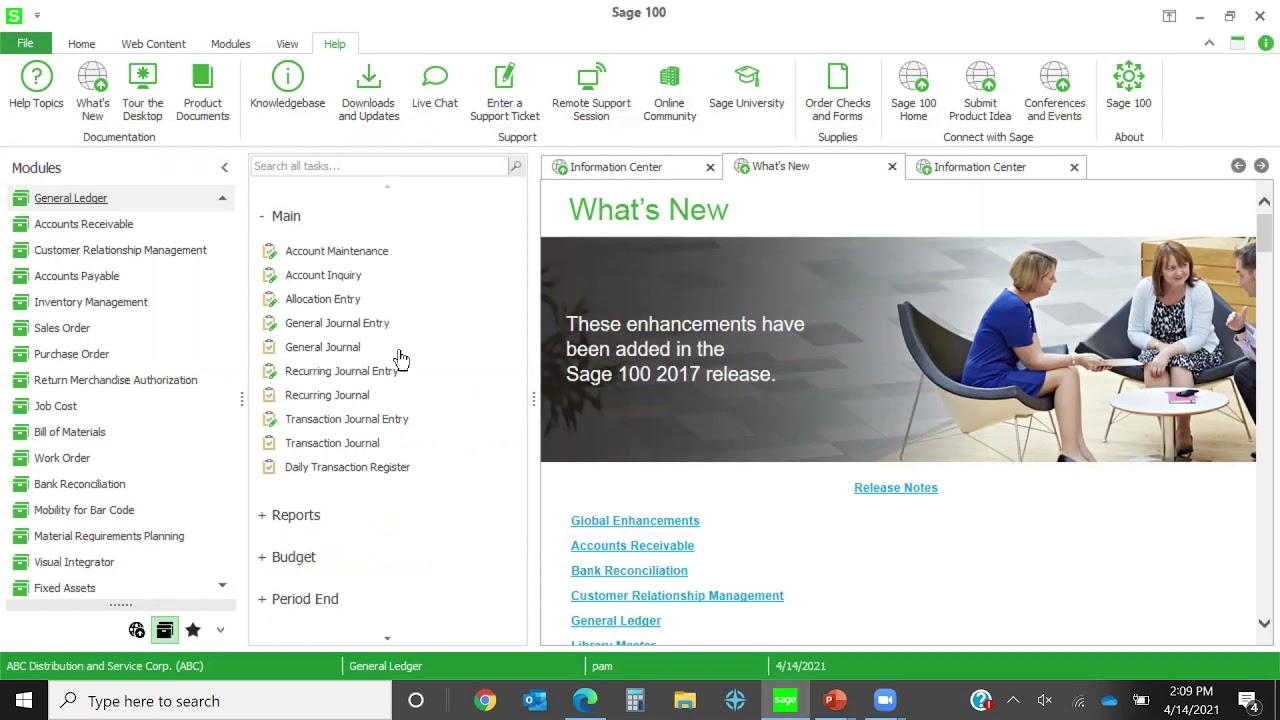
Task: Expand the Budget task group
Action: pyautogui.click(x=262, y=557)
